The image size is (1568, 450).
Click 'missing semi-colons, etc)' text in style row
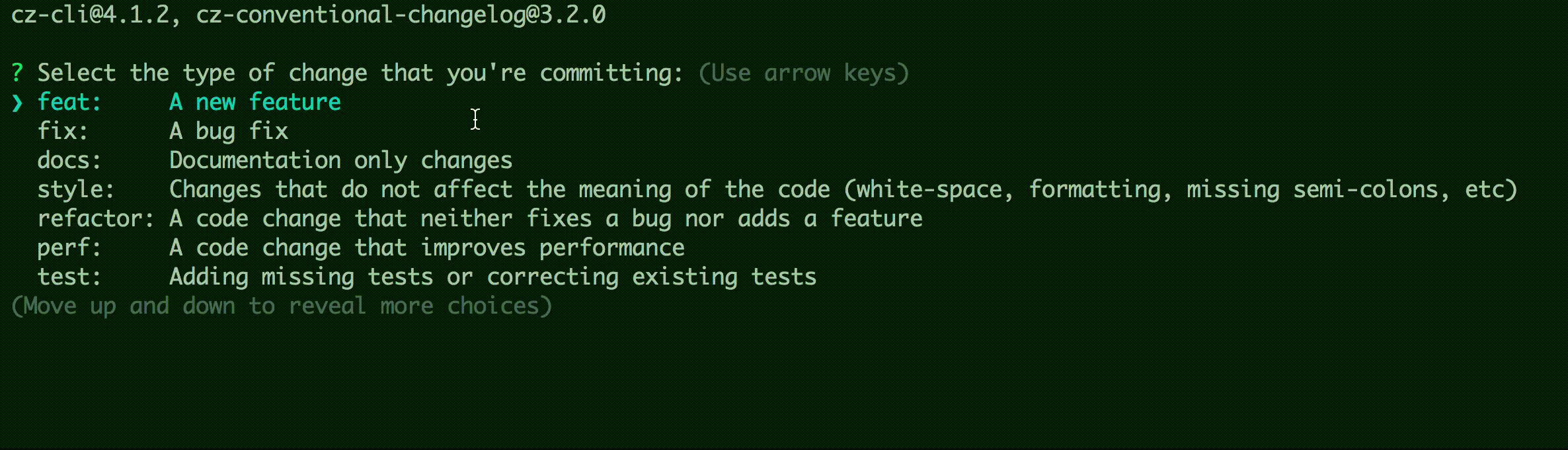point(1352,189)
